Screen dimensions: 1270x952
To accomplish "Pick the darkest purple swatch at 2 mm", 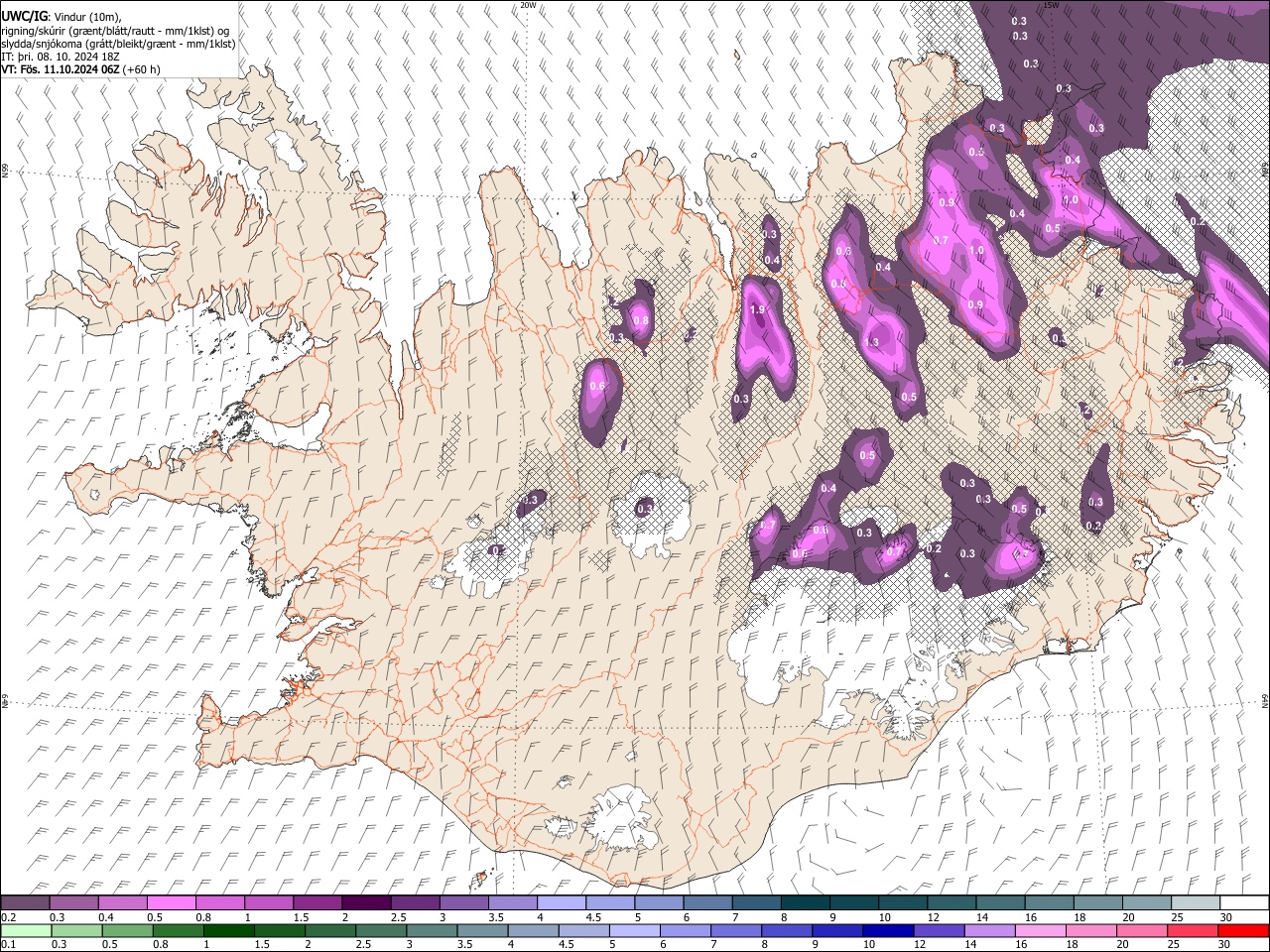I will [366, 903].
